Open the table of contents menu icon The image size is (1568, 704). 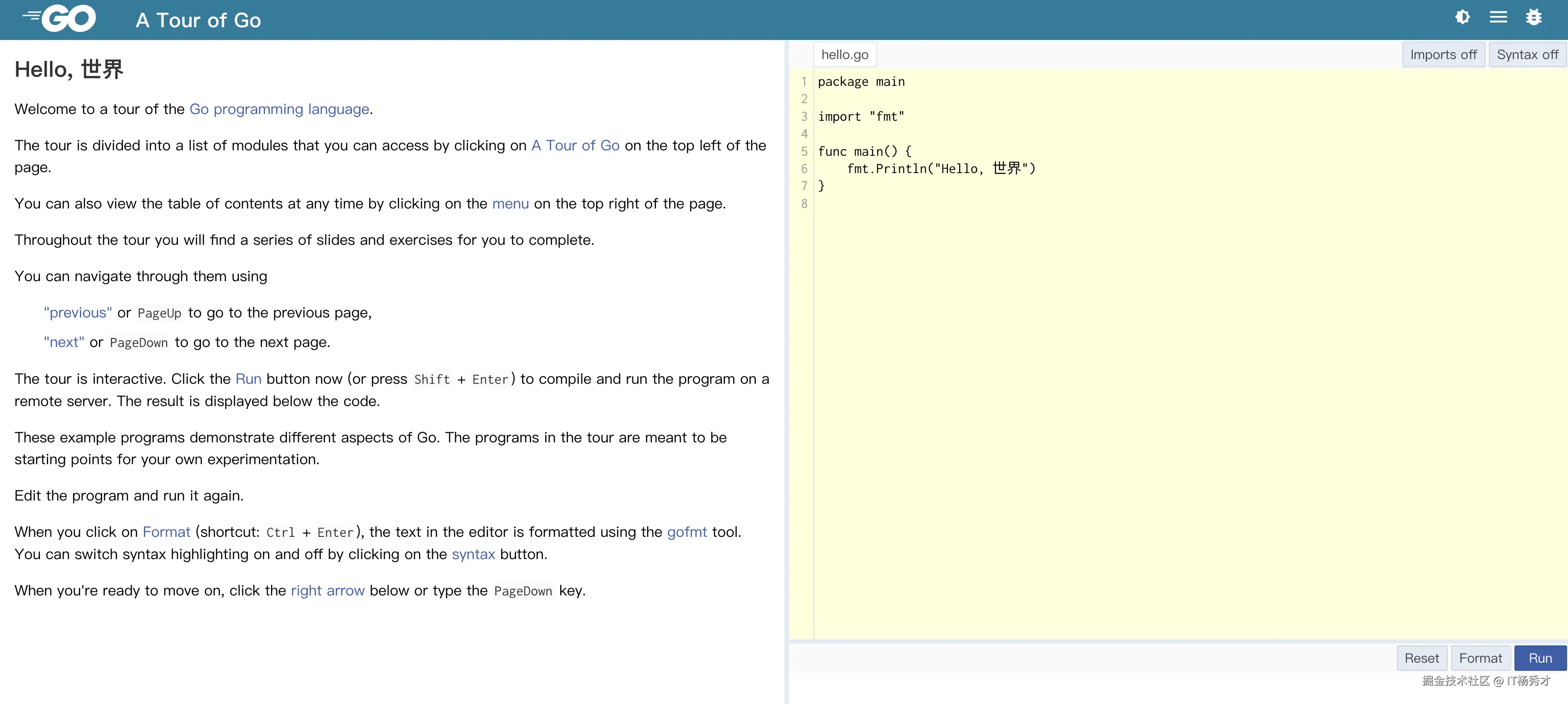tap(1498, 17)
